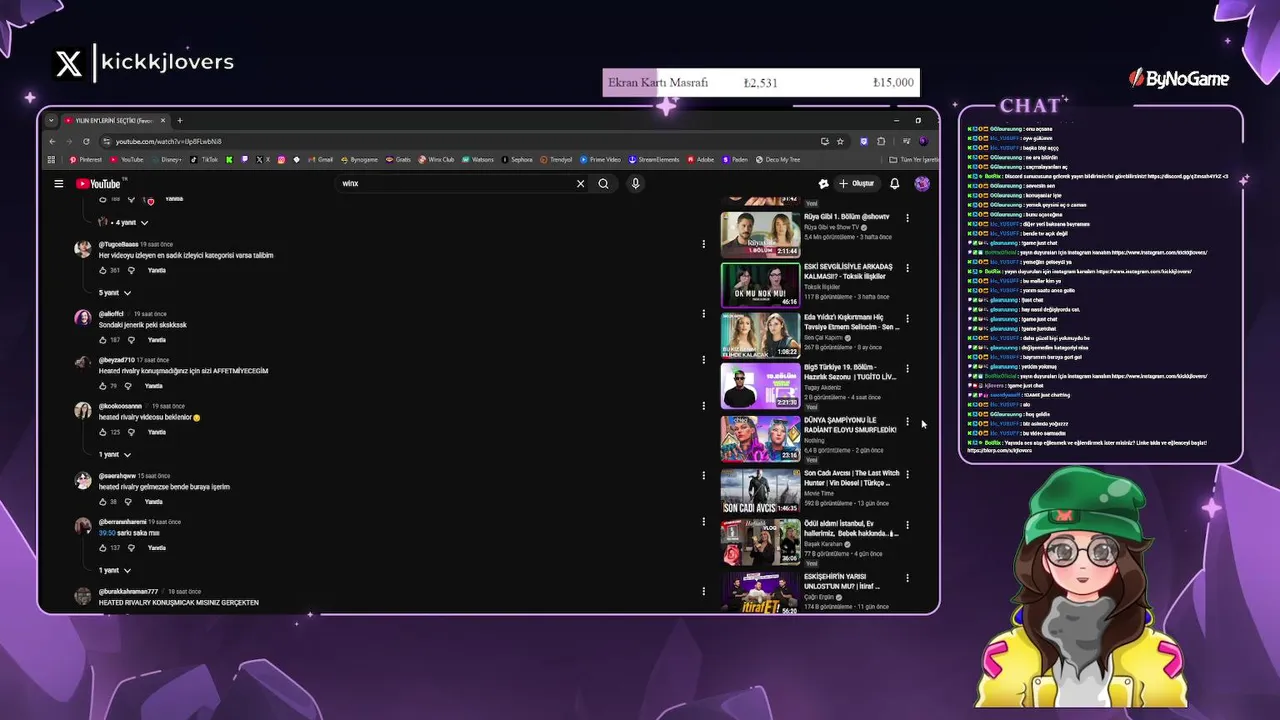The image size is (1280, 720).
Task: Open the browser tab search dropdown
Action: pyautogui.click(x=52, y=121)
